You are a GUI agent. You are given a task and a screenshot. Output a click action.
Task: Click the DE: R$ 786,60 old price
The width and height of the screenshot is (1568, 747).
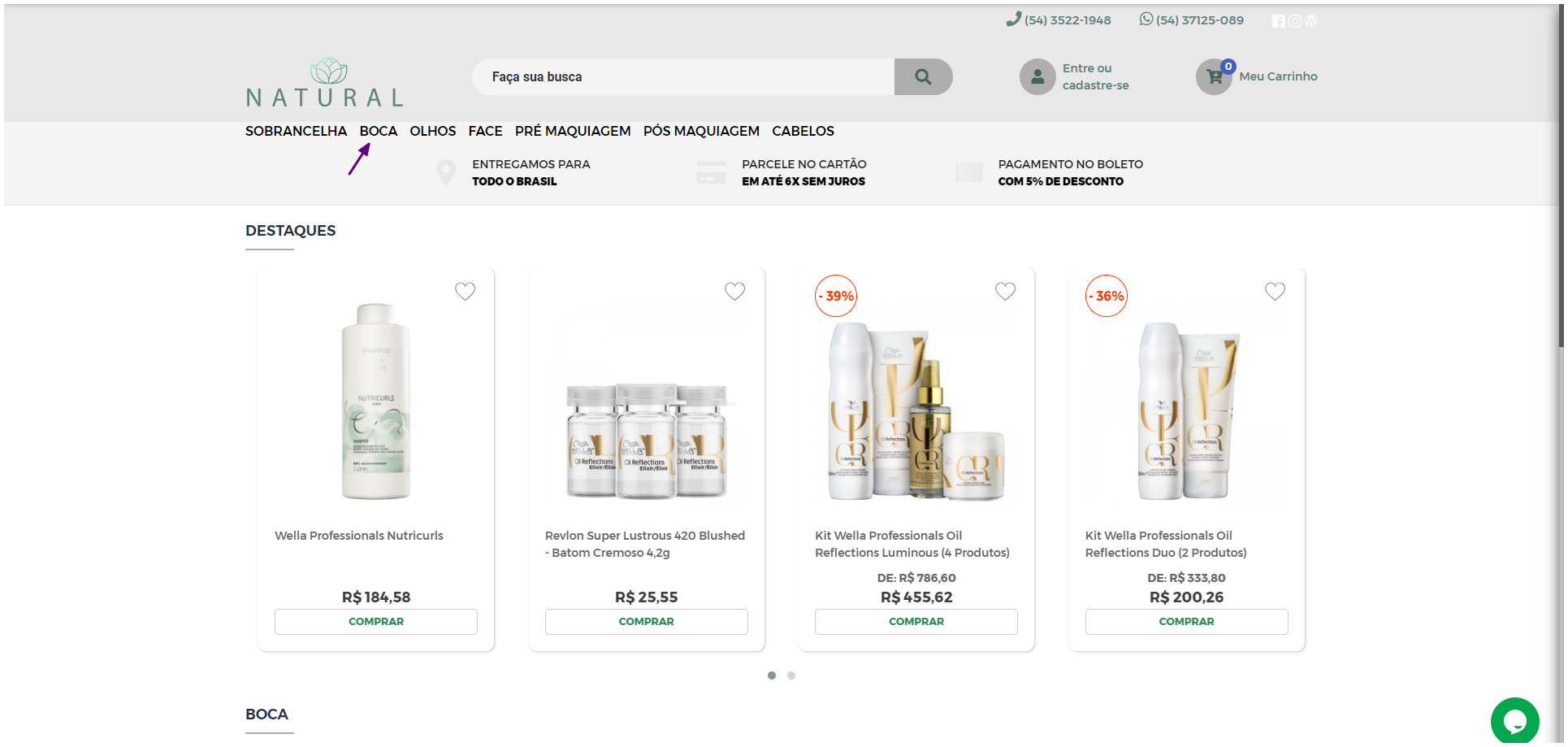coord(916,578)
